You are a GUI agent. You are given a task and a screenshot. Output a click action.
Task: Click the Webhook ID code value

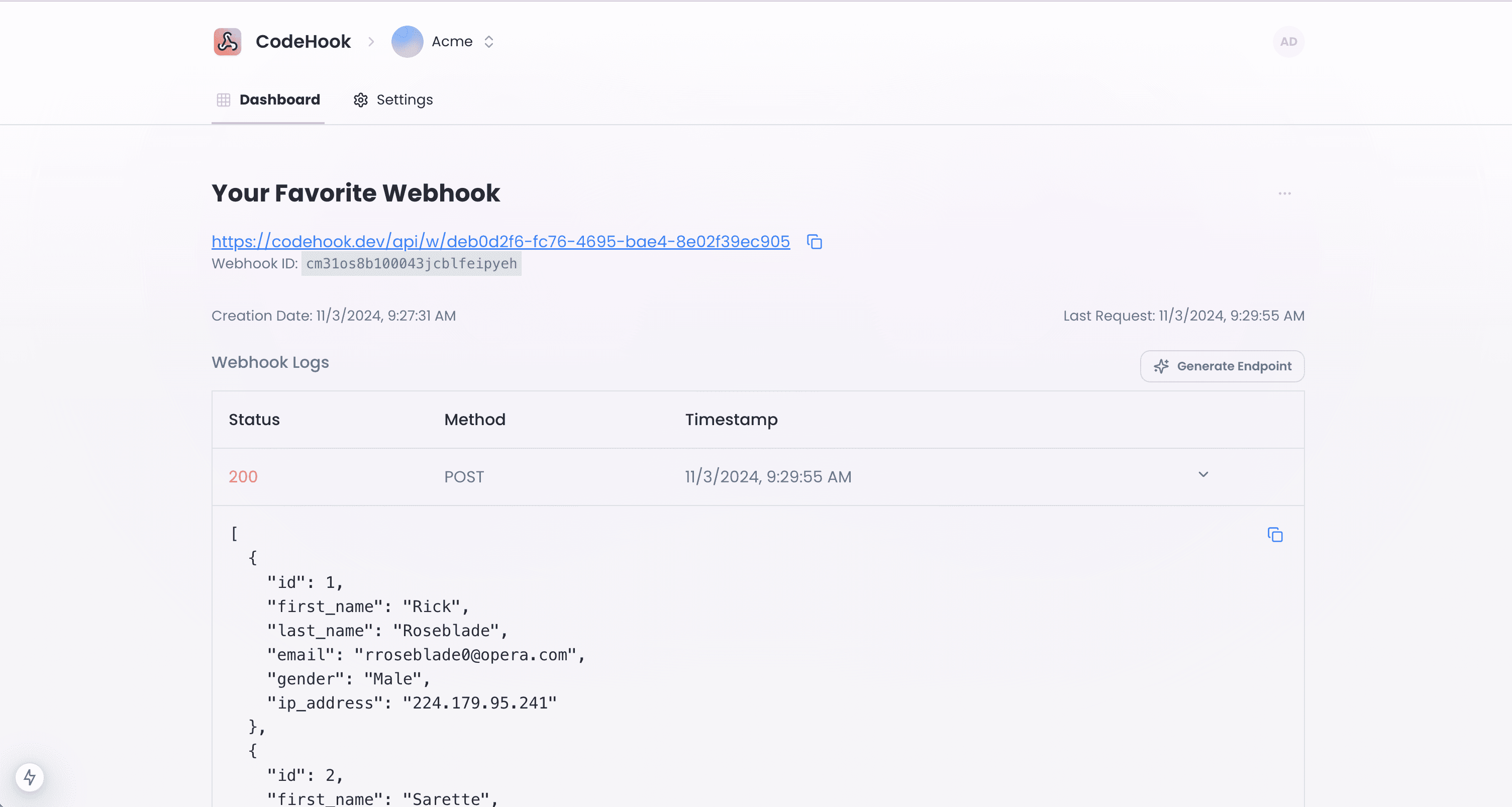pos(411,264)
